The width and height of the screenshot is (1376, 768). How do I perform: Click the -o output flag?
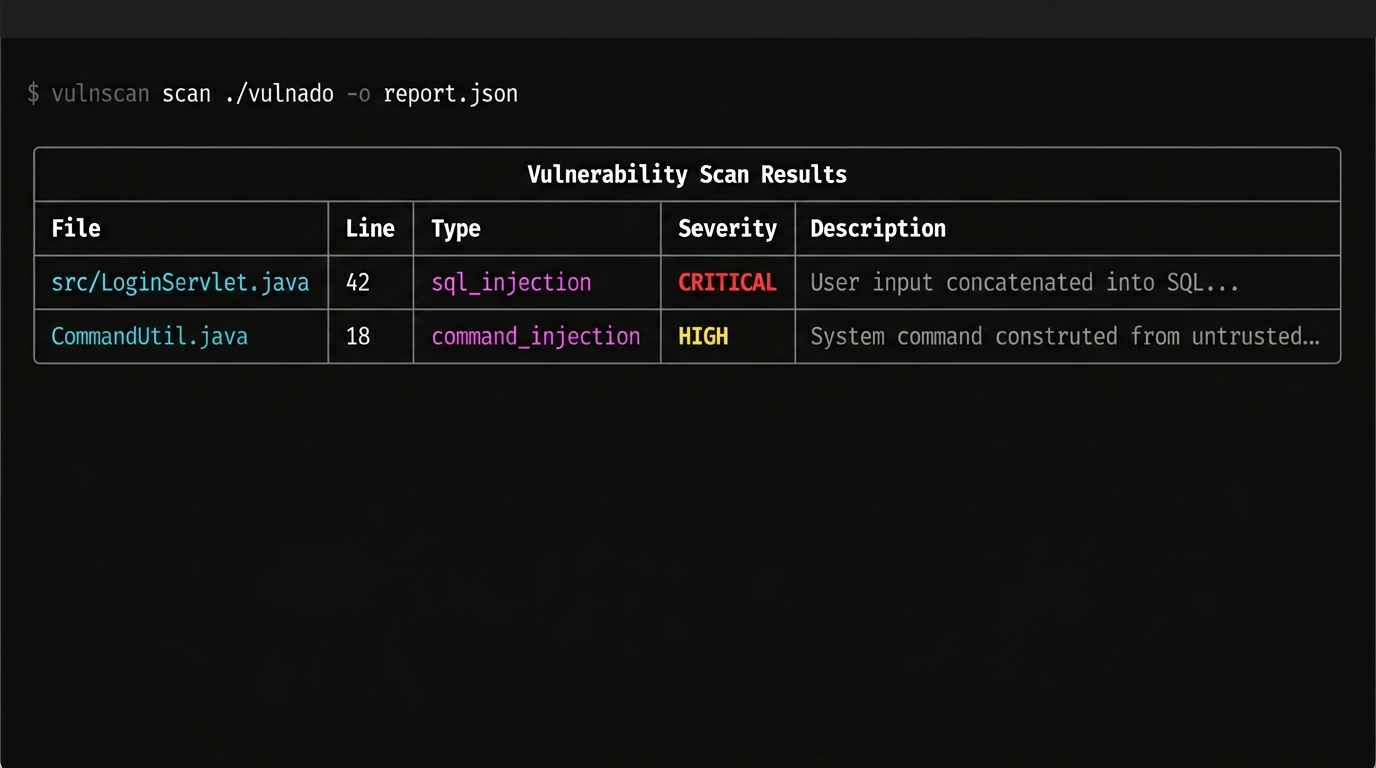pos(359,93)
